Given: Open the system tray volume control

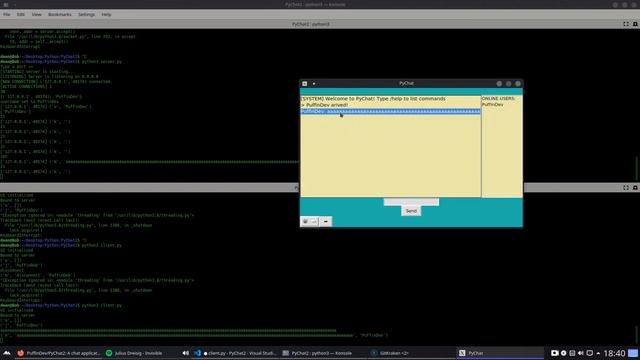Looking at the screenshot, I should click(580, 353).
